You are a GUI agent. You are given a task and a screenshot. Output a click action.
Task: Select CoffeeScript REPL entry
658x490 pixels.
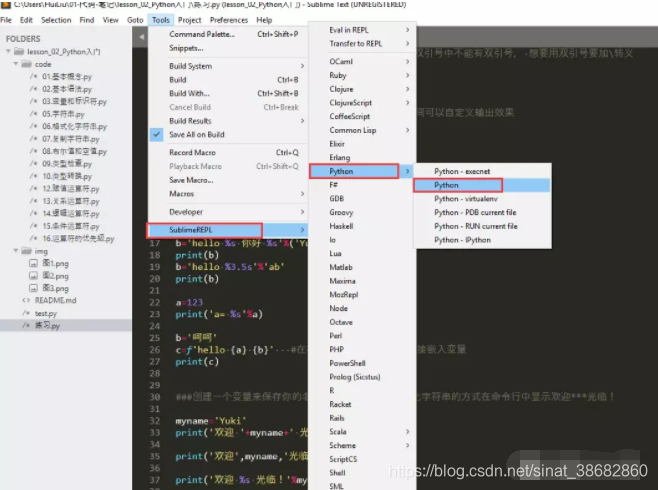[362, 117]
